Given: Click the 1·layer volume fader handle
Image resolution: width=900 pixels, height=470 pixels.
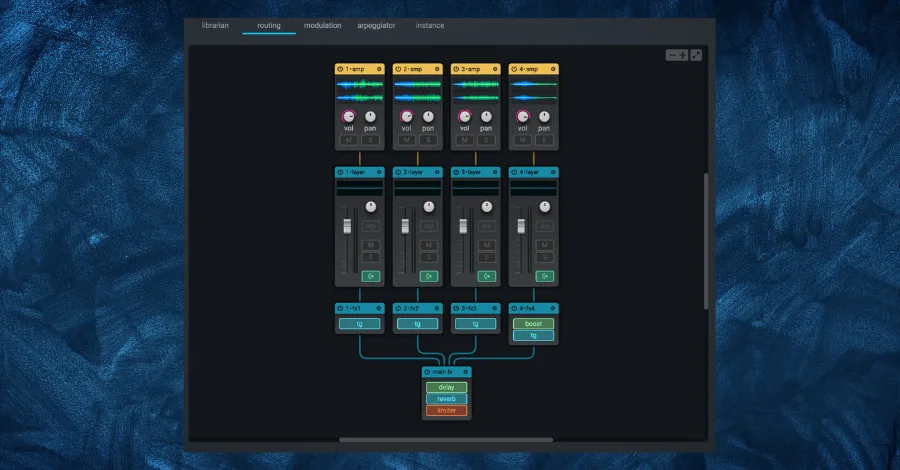Looking at the screenshot, I should [347, 226].
